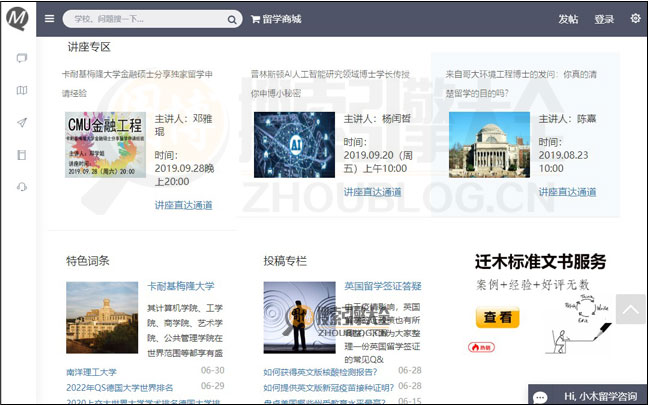This screenshot has height=405, width=648.
Task: Click the yellow 查看 button
Action: [498, 317]
